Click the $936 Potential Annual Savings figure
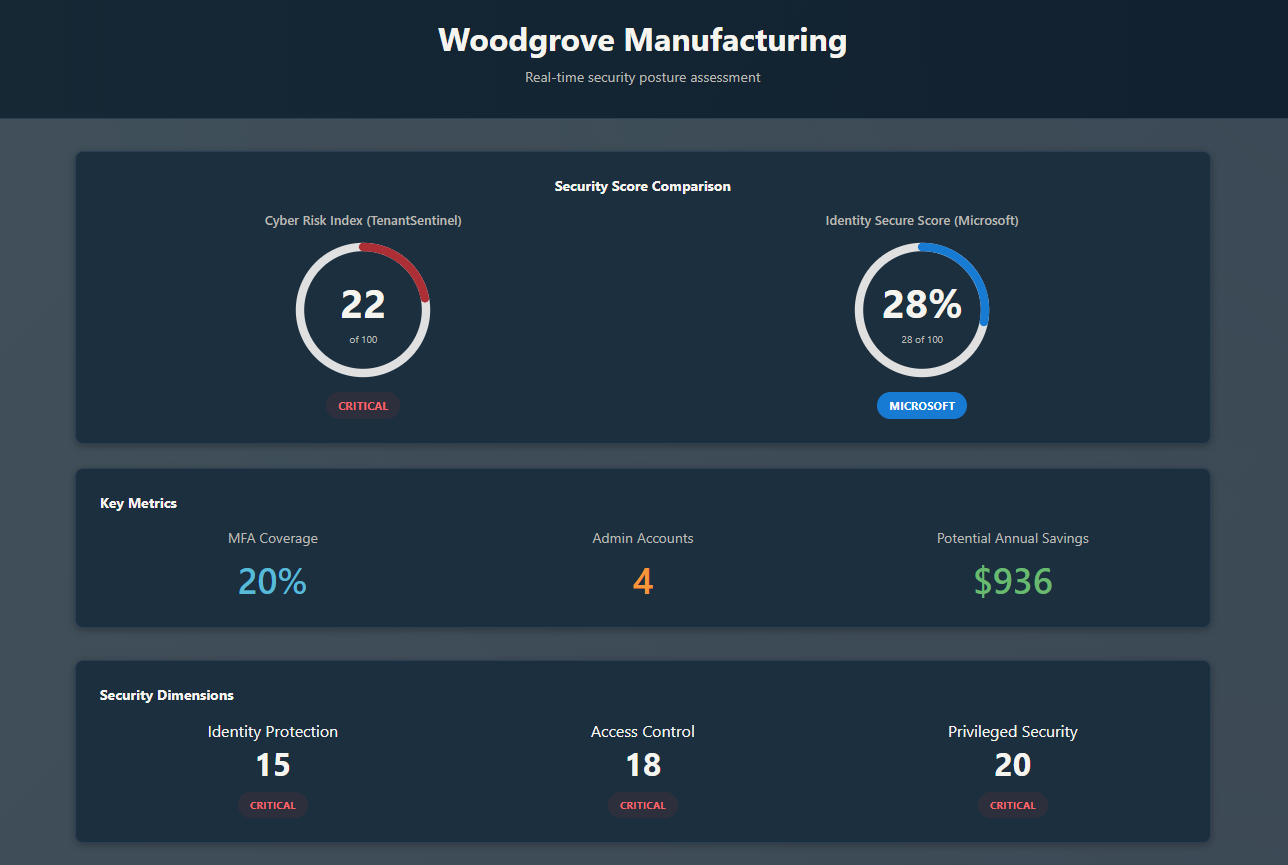The height and width of the screenshot is (865, 1288). tap(1013, 581)
